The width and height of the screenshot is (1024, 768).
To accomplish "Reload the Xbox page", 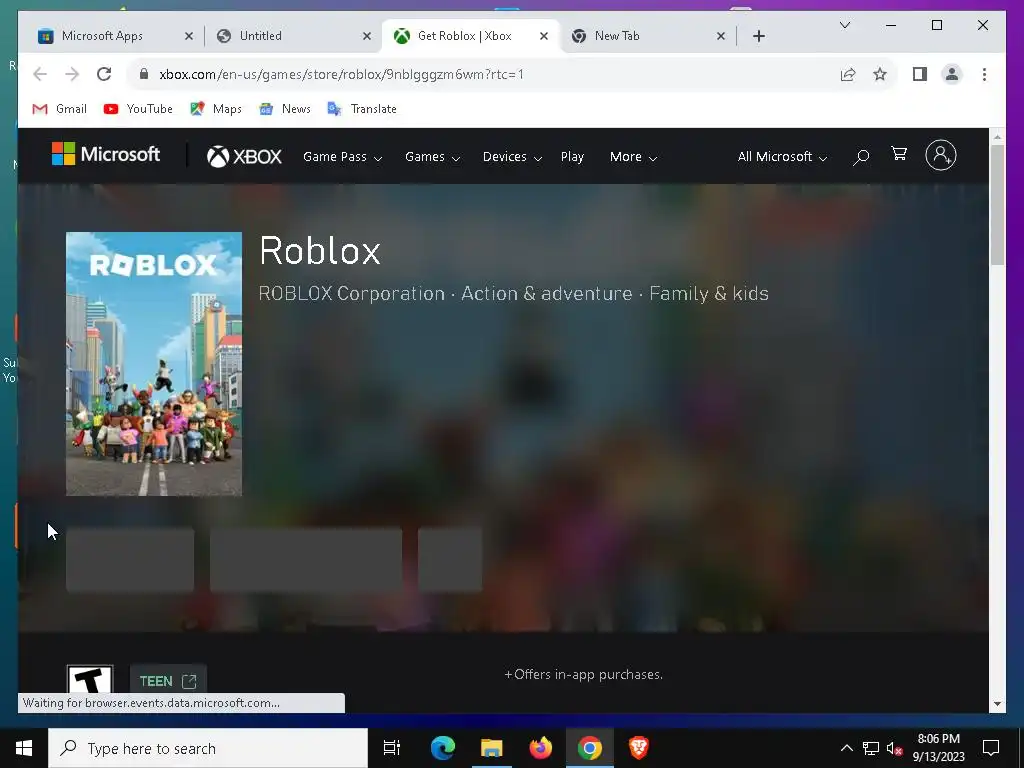I will click(x=104, y=74).
